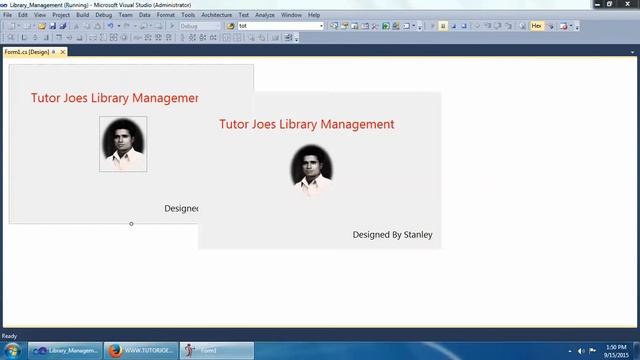The width and height of the screenshot is (640, 360).
Task: Open the Architecture menu
Action: point(217,15)
